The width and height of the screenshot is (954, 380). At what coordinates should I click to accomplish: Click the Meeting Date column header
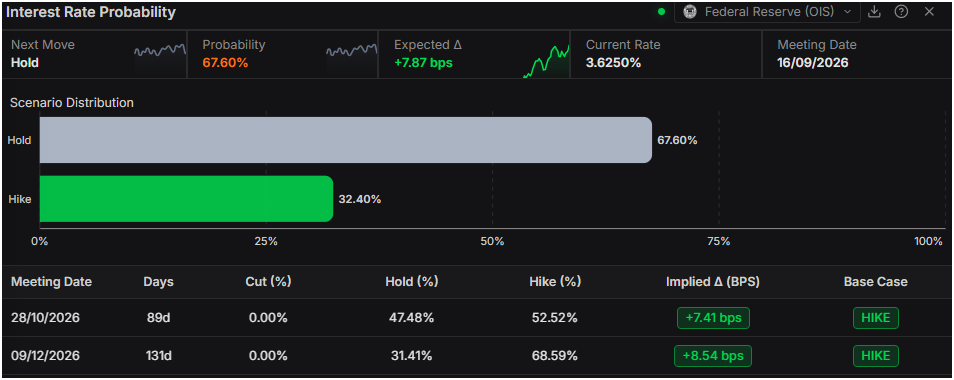[x=52, y=282]
